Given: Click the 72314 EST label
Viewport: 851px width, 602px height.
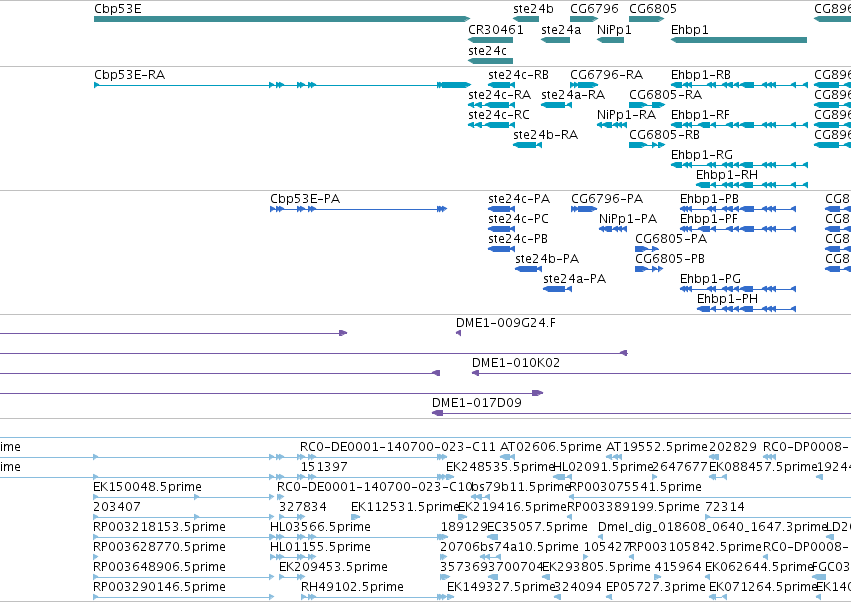Looking at the screenshot, I should pyautogui.click(x=725, y=507).
